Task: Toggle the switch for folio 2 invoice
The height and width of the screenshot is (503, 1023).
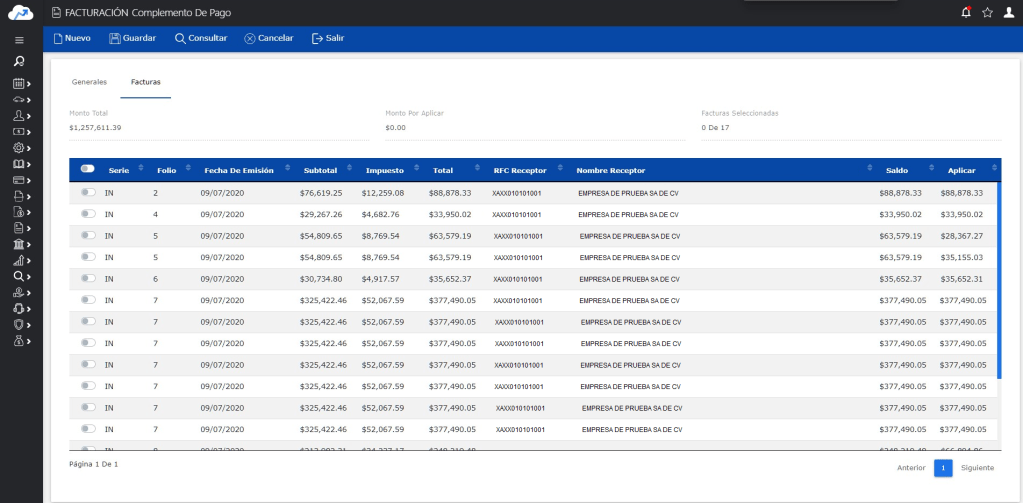Action: click(88, 192)
